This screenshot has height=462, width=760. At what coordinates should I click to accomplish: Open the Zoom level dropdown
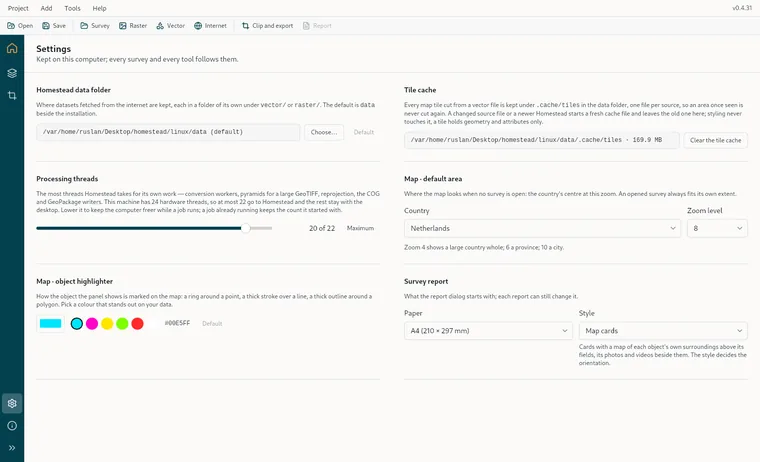[717, 228]
